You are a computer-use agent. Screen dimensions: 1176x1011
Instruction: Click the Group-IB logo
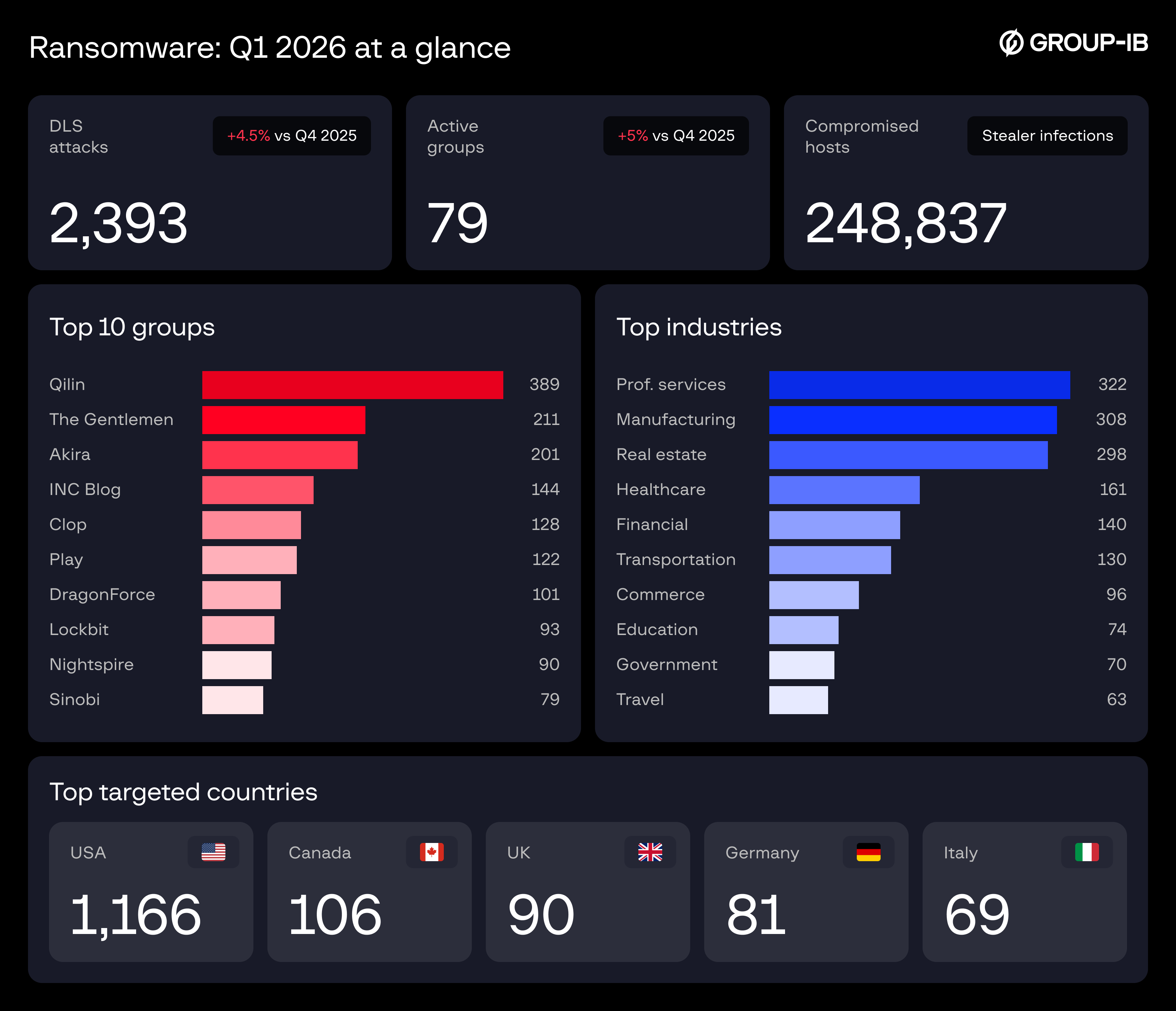(1073, 43)
